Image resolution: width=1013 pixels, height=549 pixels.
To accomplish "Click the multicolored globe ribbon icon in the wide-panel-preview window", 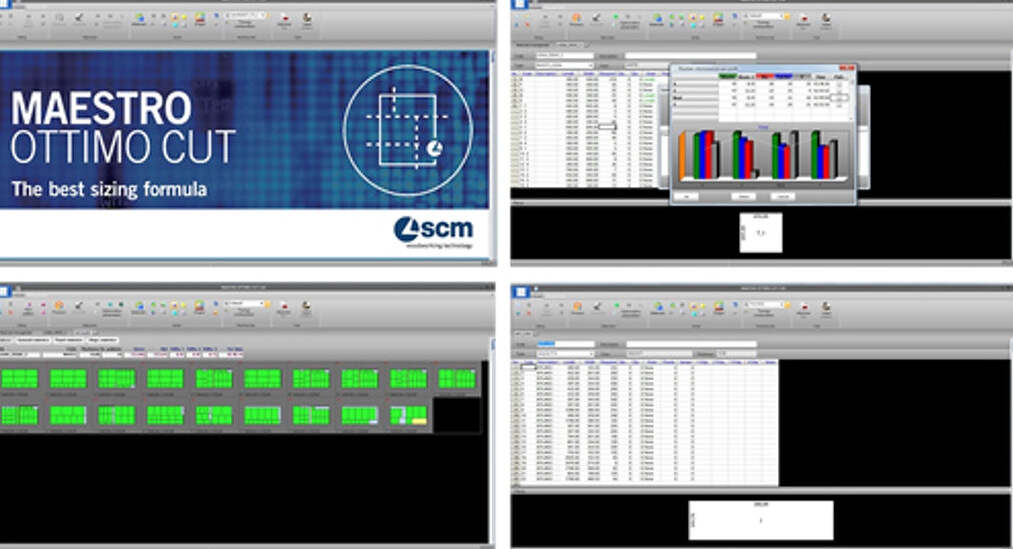I will point(658,307).
